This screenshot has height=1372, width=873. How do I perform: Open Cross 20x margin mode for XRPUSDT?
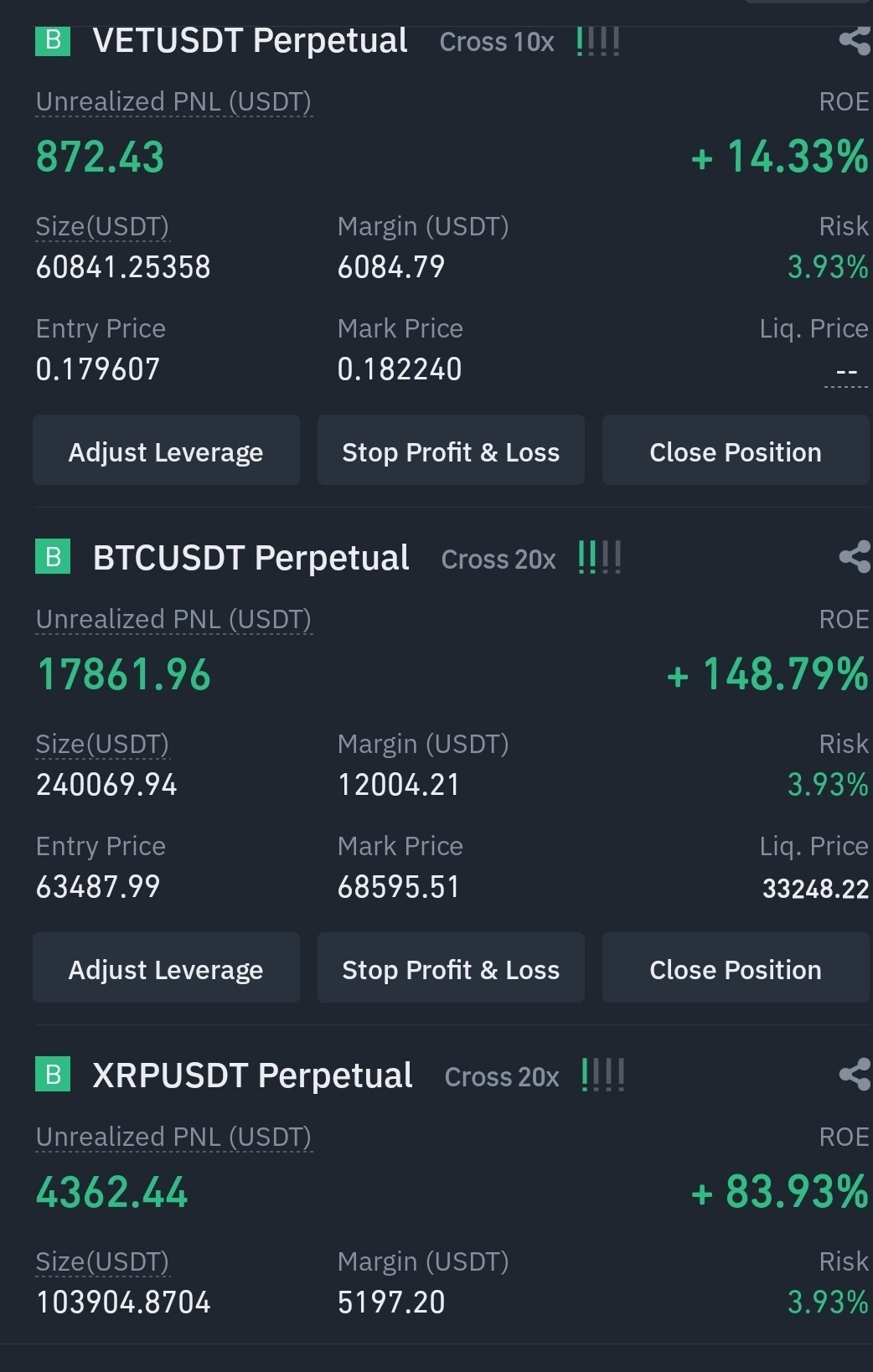pyautogui.click(x=502, y=1077)
